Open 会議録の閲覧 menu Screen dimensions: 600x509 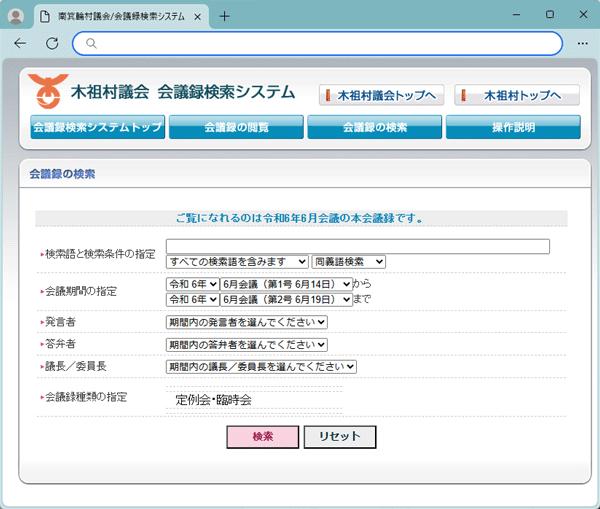236,127
